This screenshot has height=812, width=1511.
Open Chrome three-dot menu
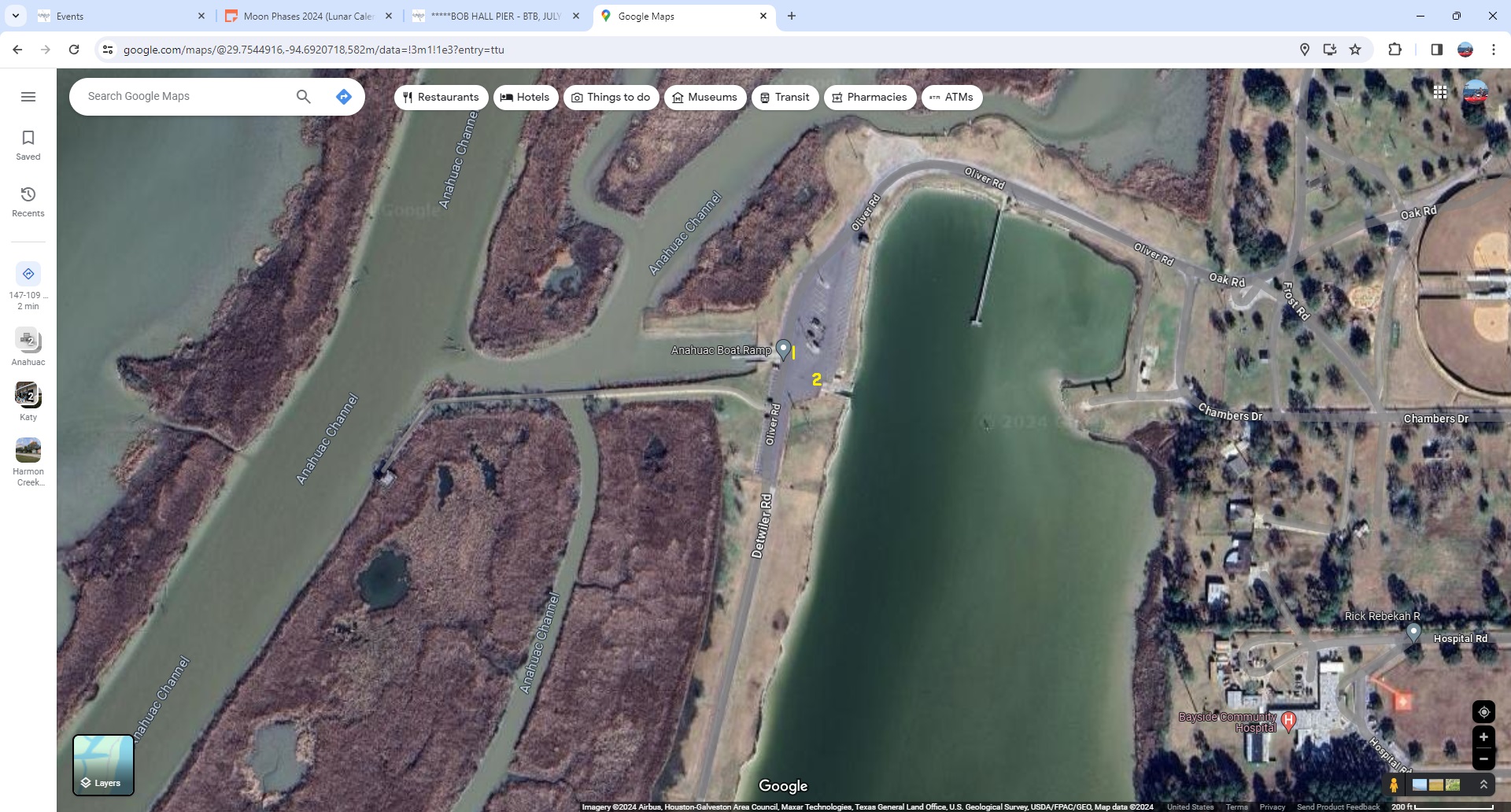click(x=1493, y=50)
